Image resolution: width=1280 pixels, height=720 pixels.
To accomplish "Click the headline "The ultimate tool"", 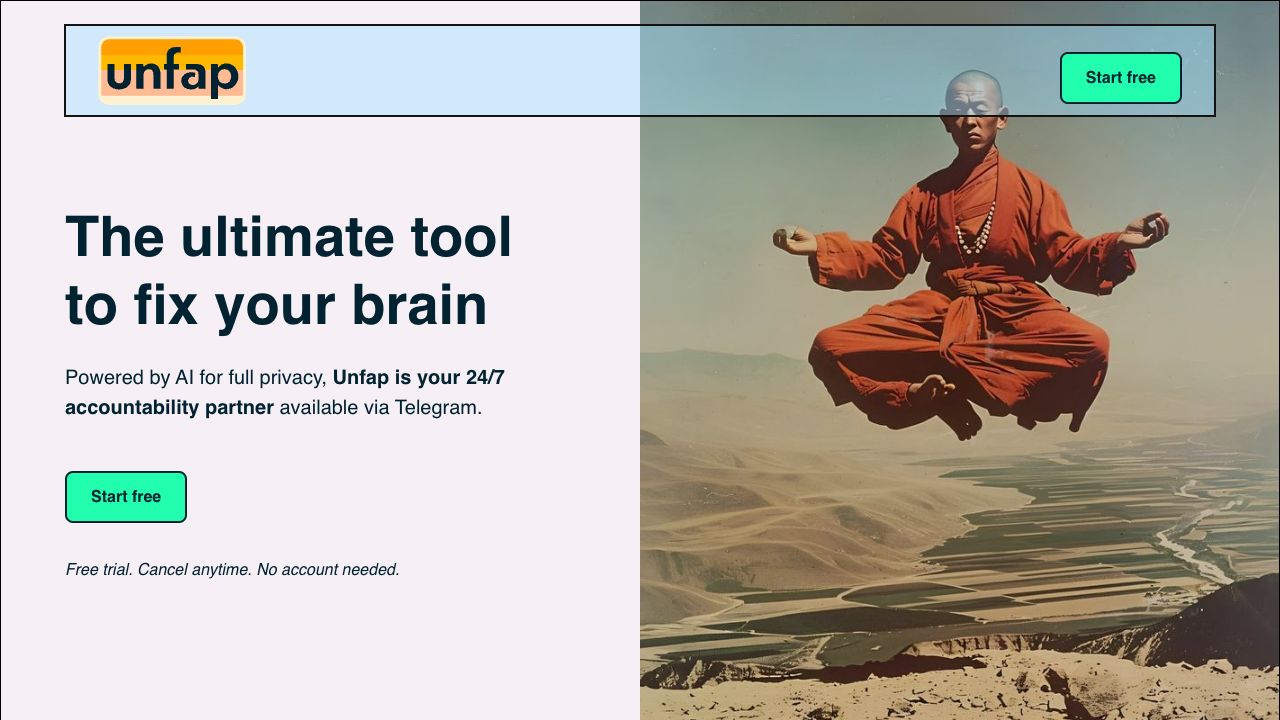I will click(288, 238).
